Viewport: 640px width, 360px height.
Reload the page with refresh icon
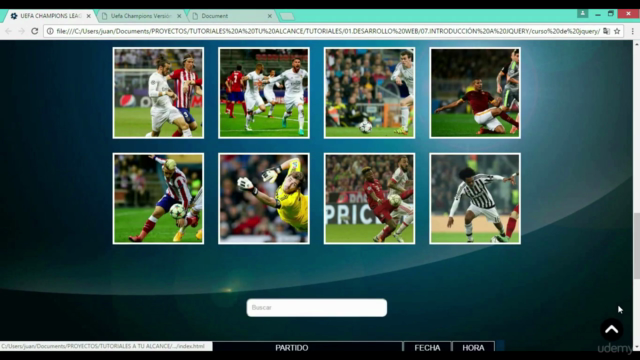(x=35, y=31)
